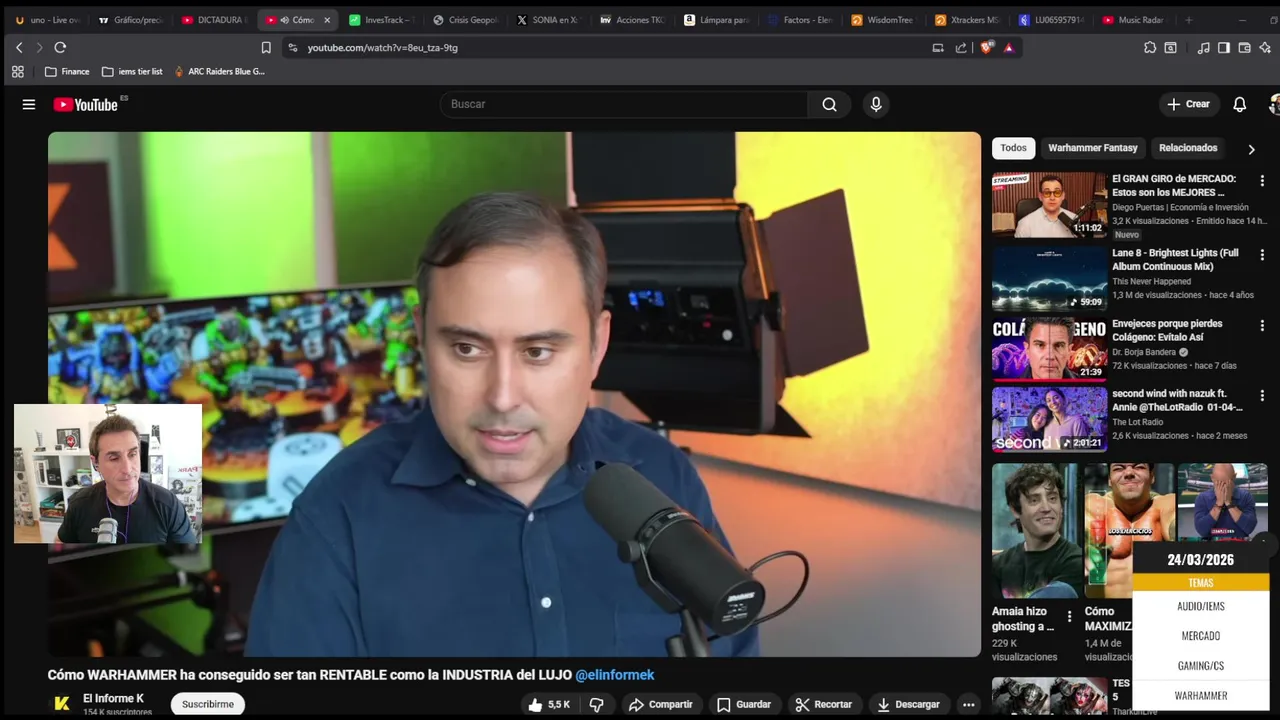
Task: Switch to the DICTADURA tab
Action: [x=214, y=20]
